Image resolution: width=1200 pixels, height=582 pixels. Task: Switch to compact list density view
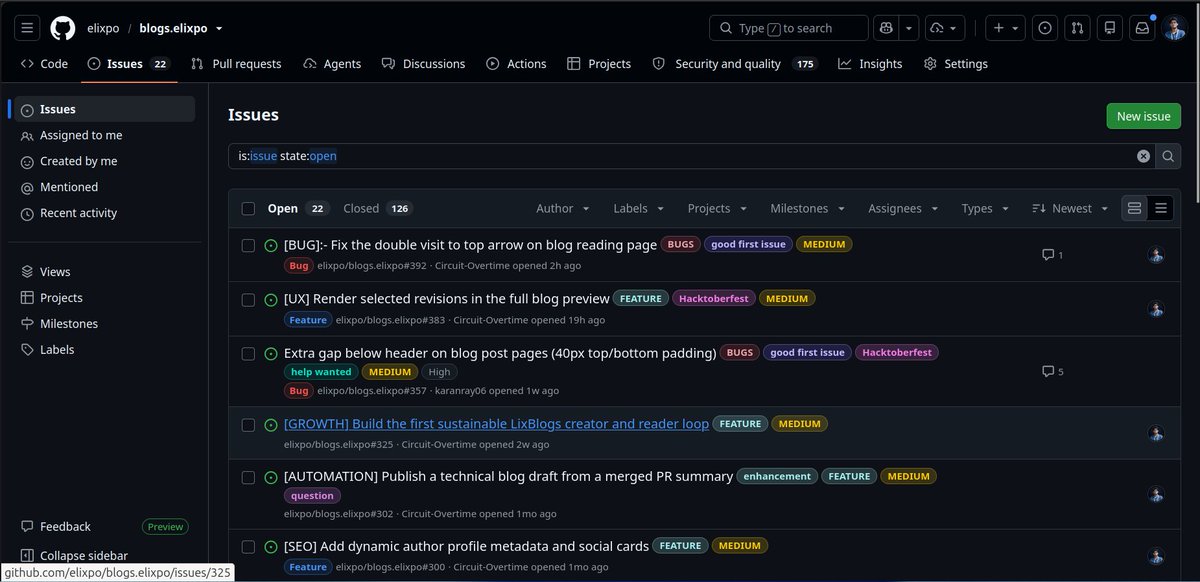click(x=1160, y=208)
